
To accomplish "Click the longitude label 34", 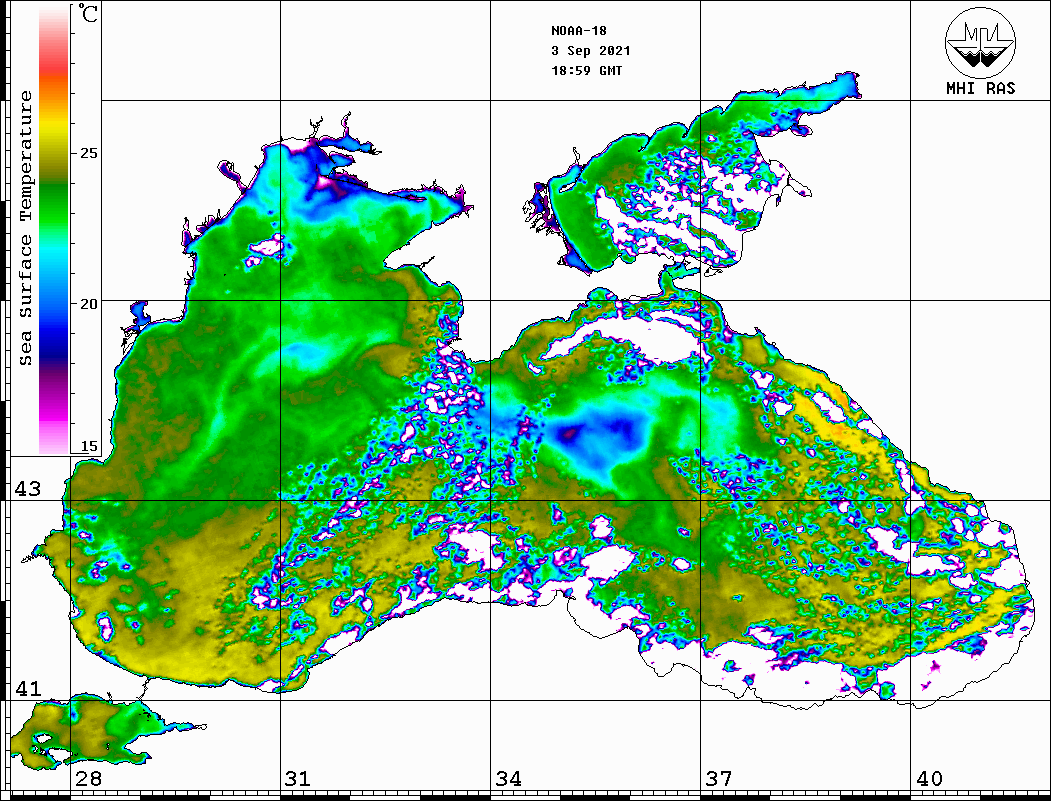I will [x=508, y=779].
